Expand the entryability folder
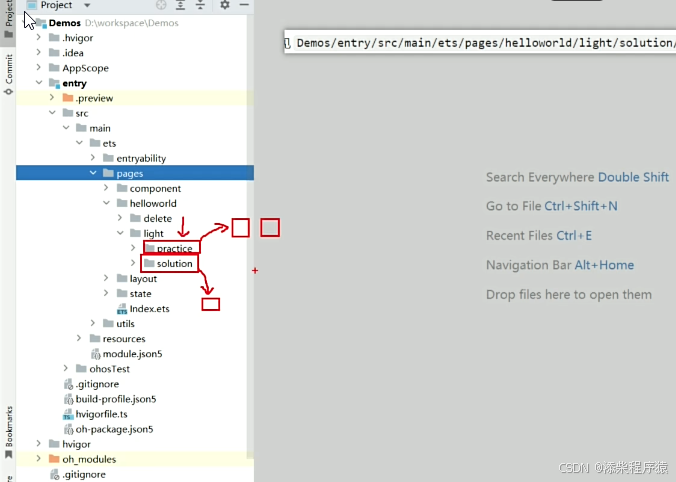The width and height of the screenshot is (676, 482). click(x=93, y=158)
